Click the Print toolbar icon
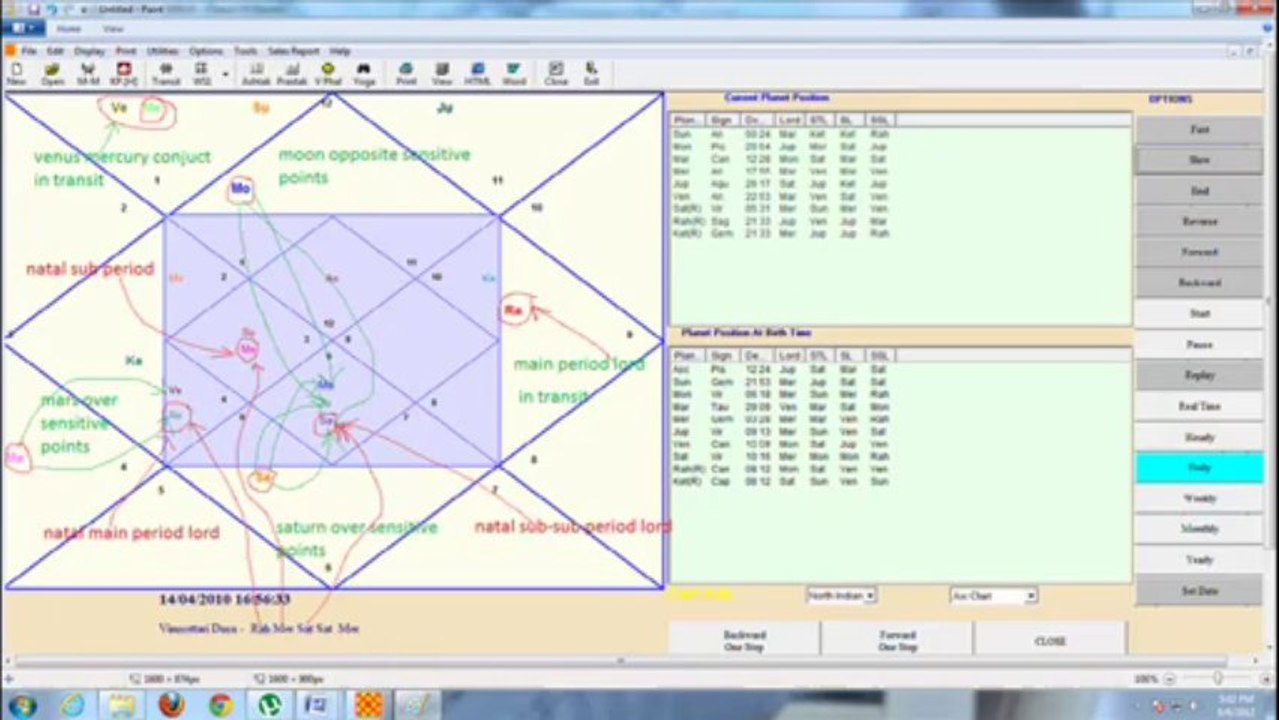The height and width of the screenshot is (720, 1279). [x=406, y=74]
